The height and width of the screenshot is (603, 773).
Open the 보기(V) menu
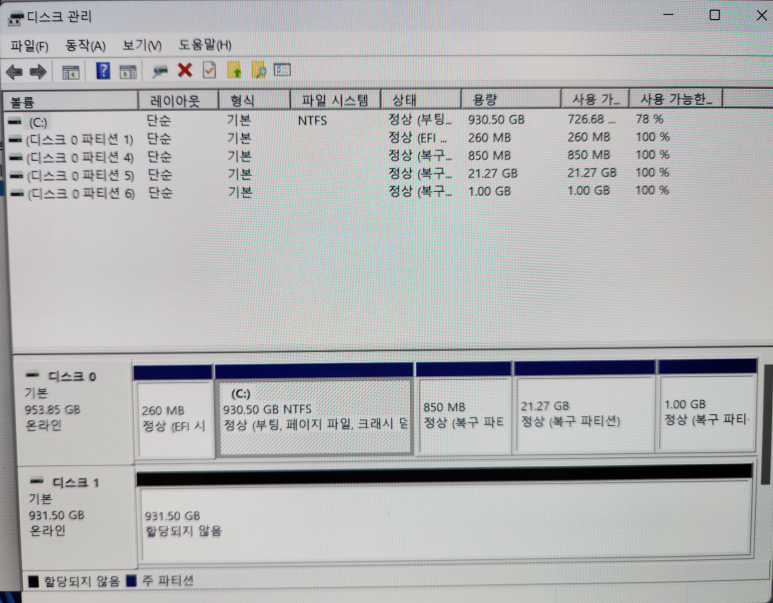tap(142, 45)
